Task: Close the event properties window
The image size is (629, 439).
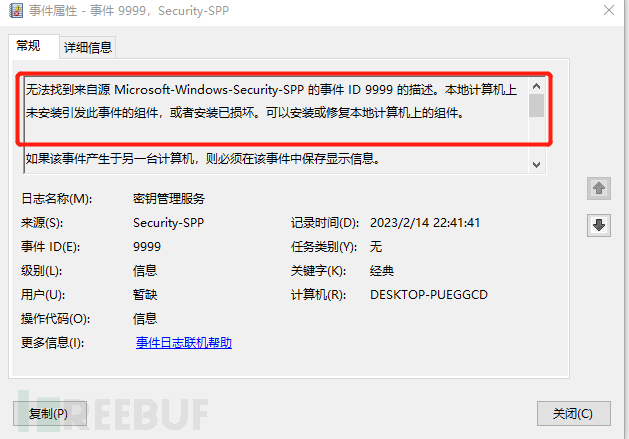Action: [609, 10]
